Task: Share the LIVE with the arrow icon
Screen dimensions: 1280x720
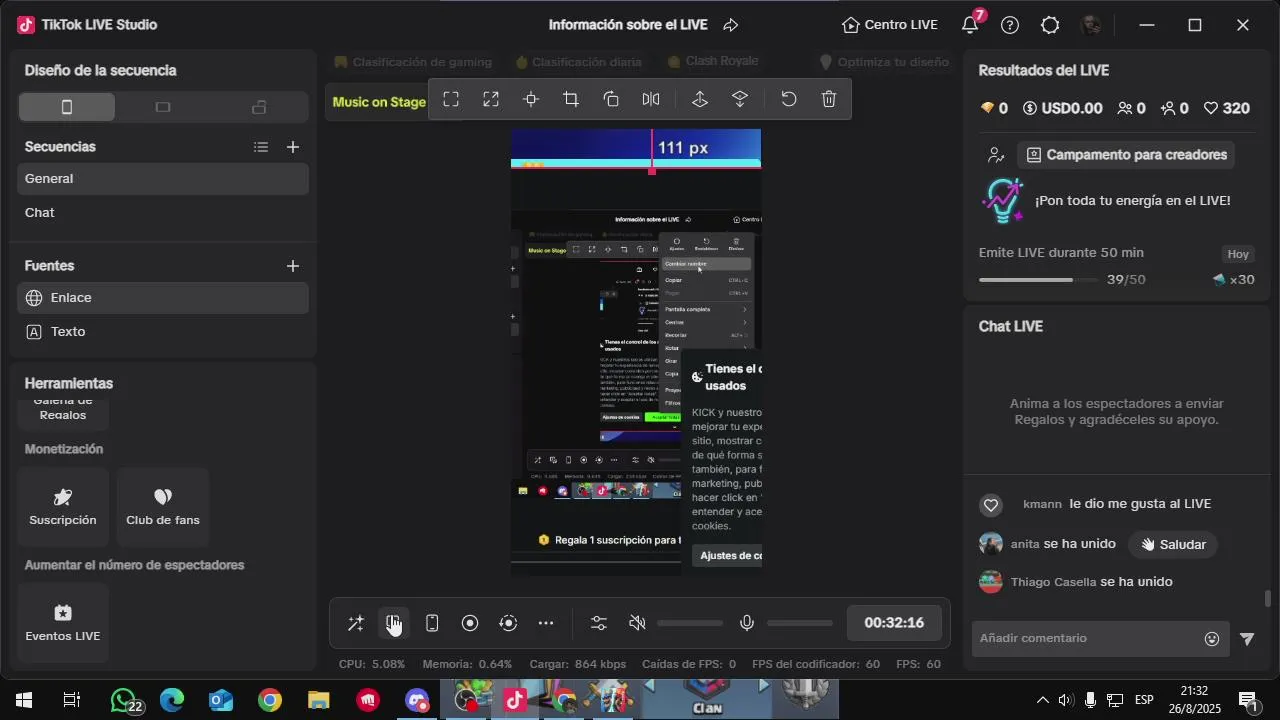Action: coord(731,25)
